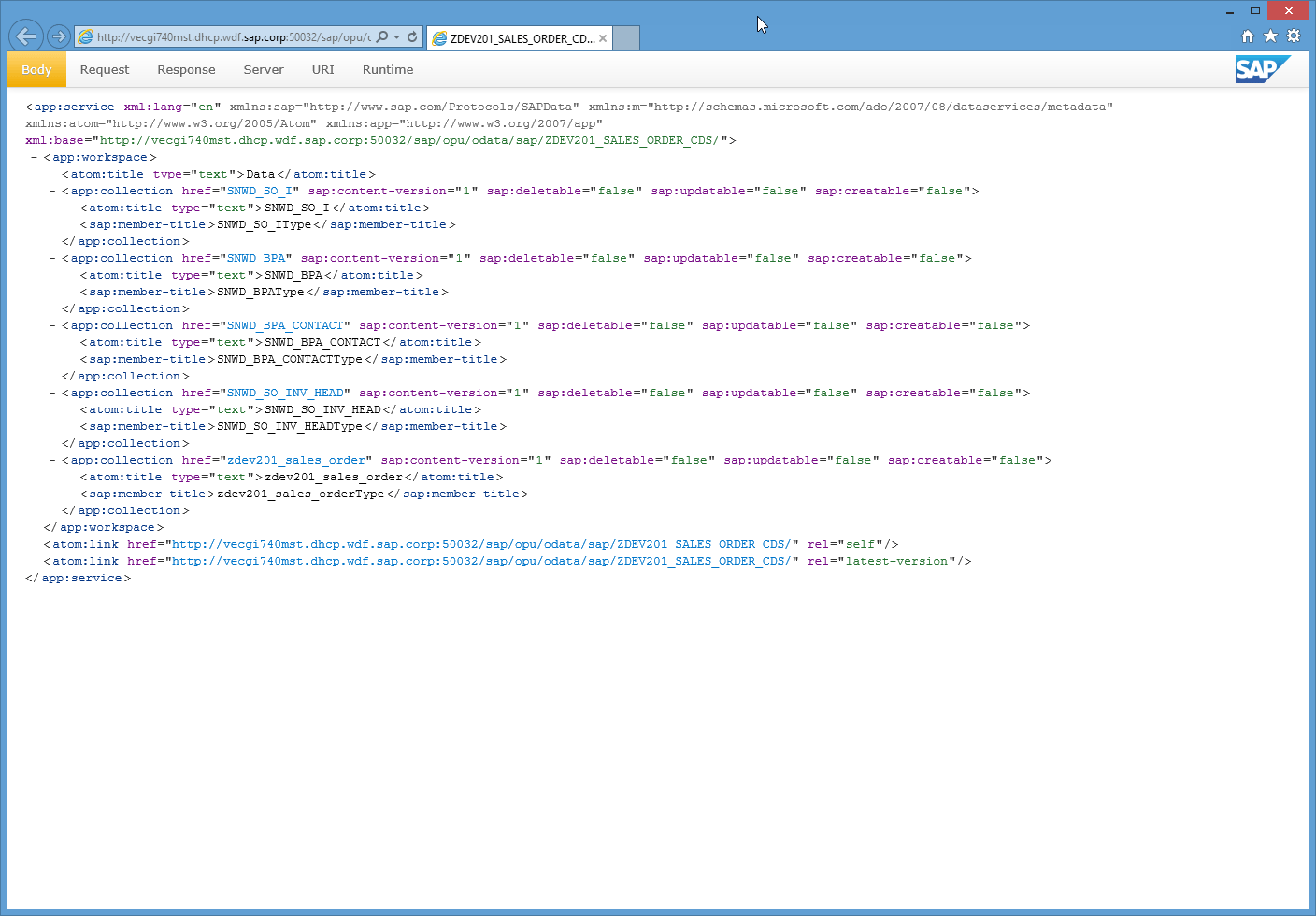Switch to the Request tab
1316x916 pixels.
click(105, 69)
